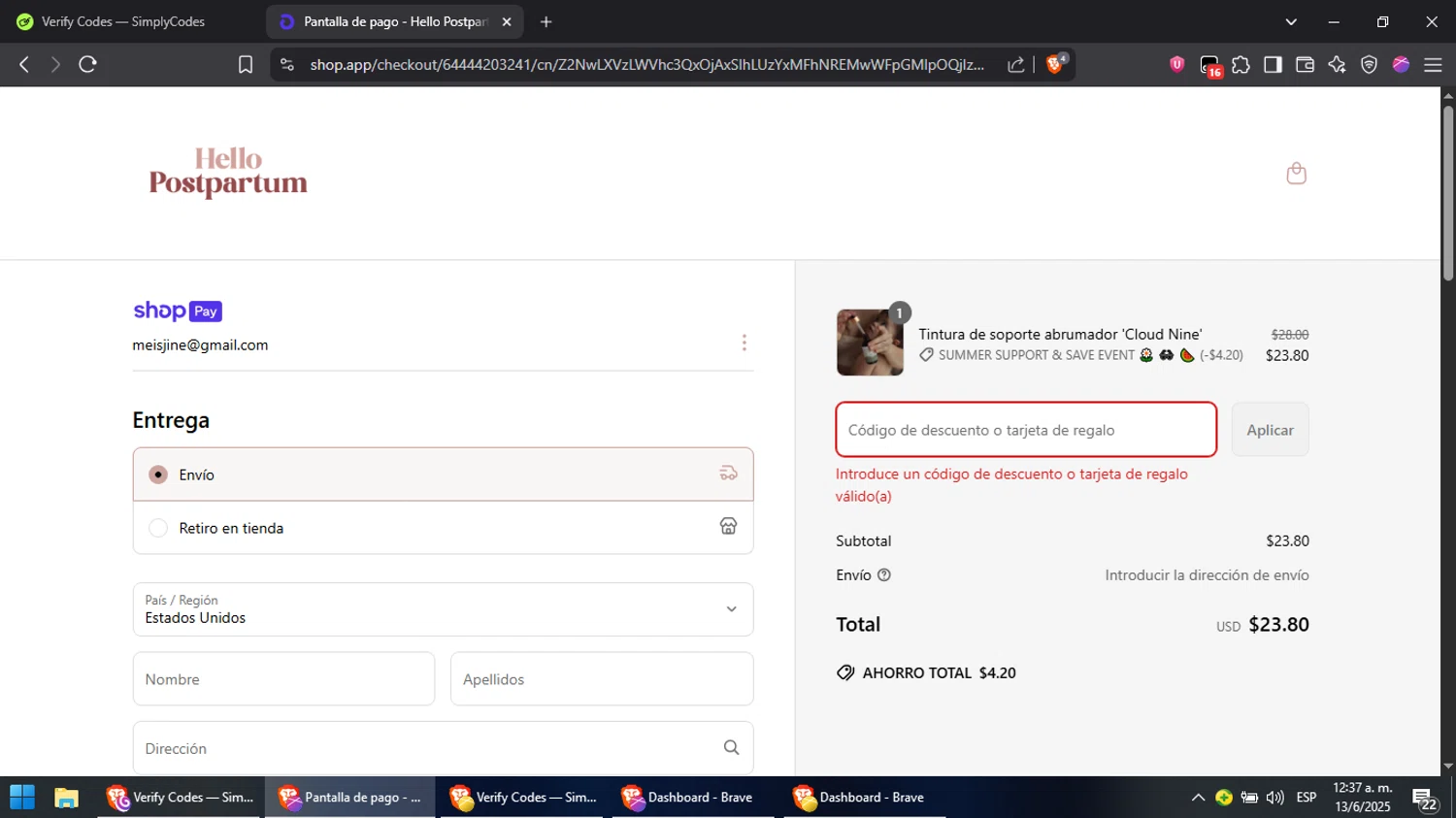
Task: Open Brave main hamburger menu
Action: tap(1434, 65)
